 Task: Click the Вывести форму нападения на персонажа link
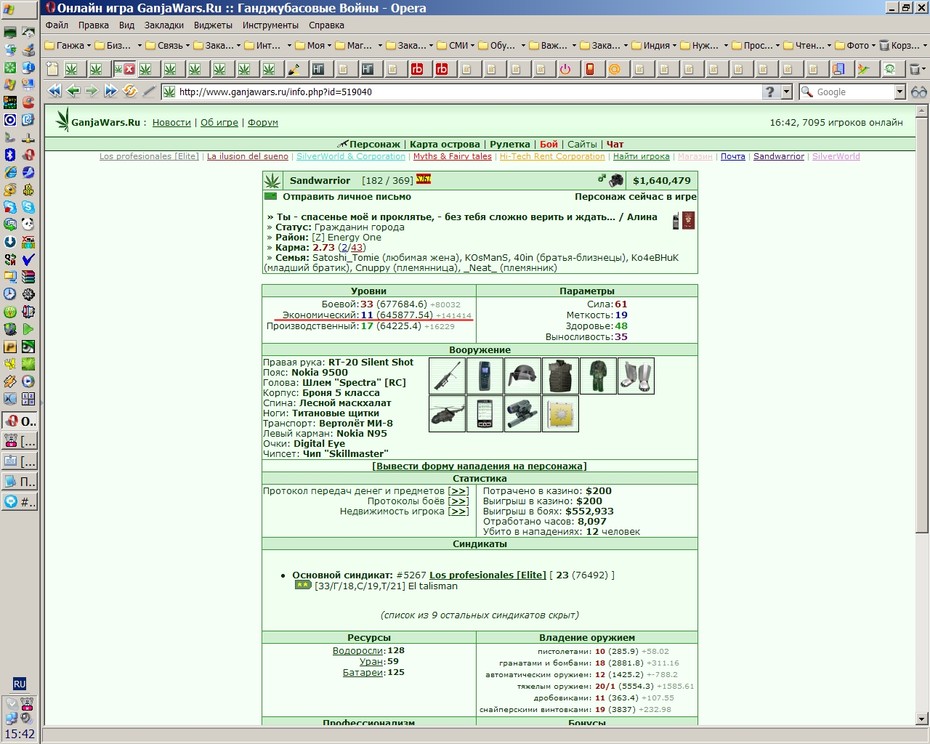click(x=479, y=466)
